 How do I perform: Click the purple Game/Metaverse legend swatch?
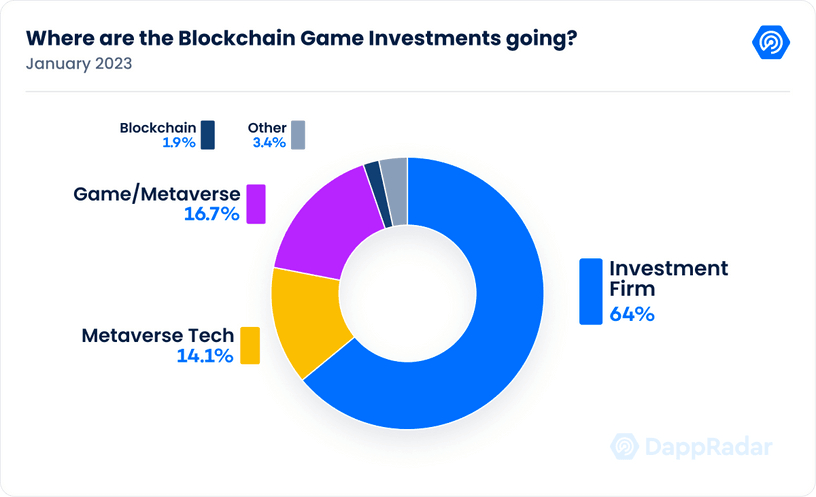click(x=256, y=204)
